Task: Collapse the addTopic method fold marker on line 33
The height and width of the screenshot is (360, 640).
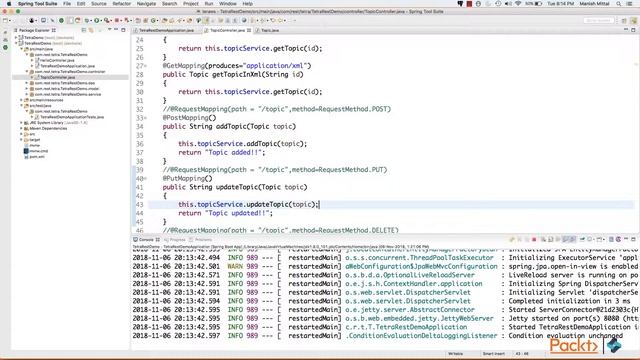Action: [145, 118]
